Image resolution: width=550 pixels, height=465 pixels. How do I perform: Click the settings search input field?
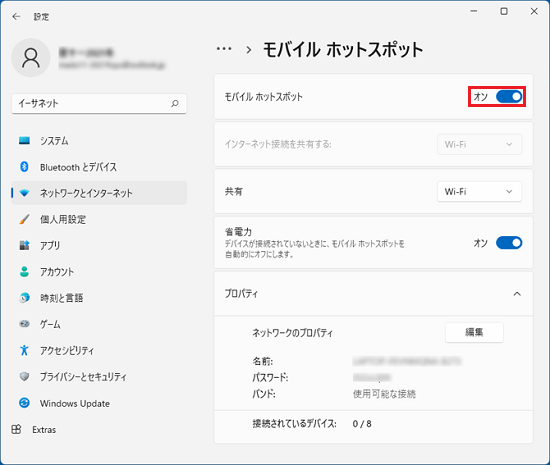pos(99,103)
